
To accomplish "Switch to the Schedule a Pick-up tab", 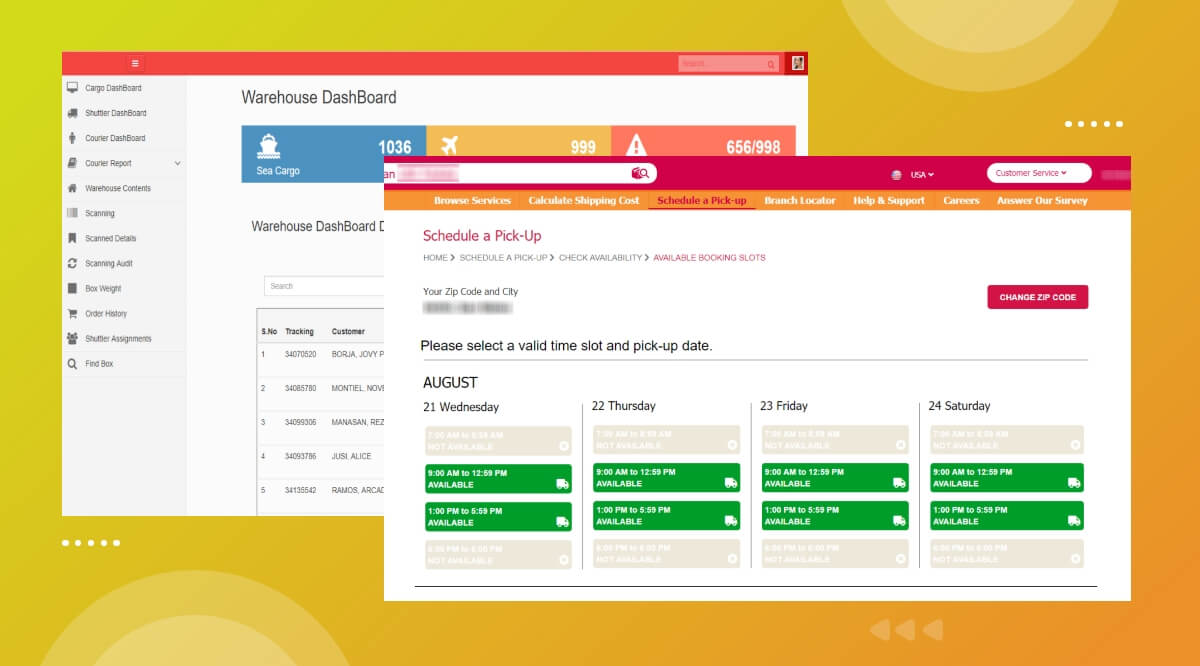I will [701, 200].
